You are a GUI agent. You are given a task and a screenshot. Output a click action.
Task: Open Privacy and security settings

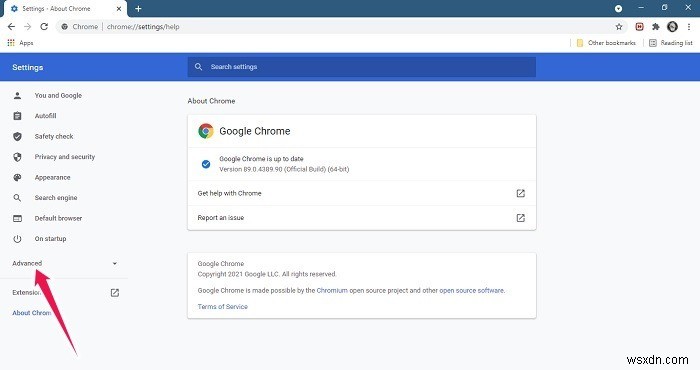tap(65, 157)
